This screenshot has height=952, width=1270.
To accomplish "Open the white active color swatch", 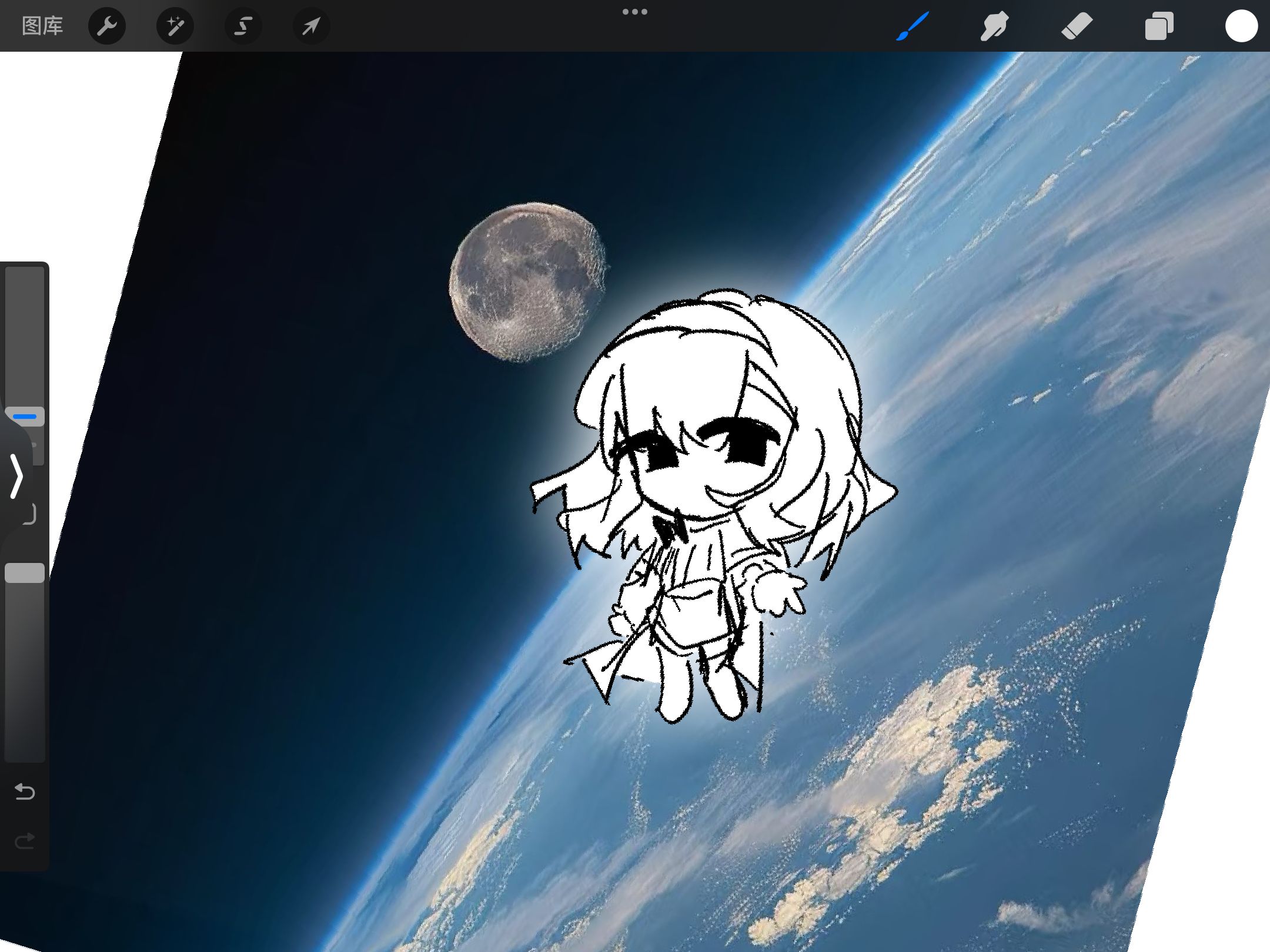I will click(1241, 26).
